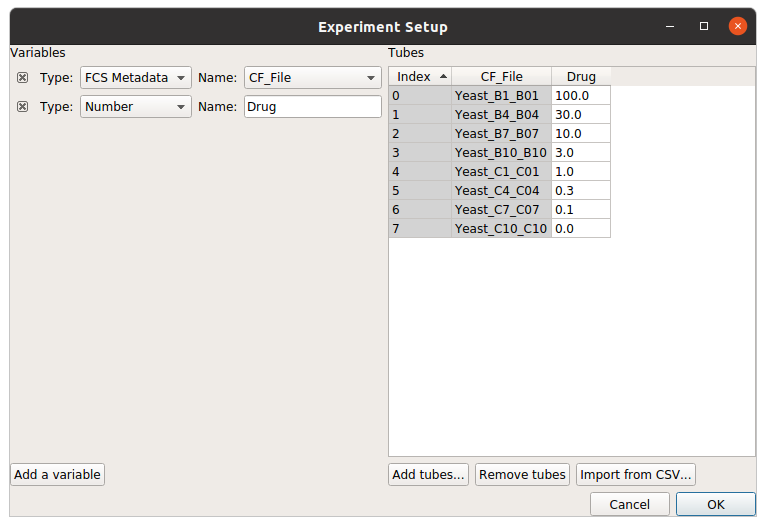Click Add a variable button

57,475
